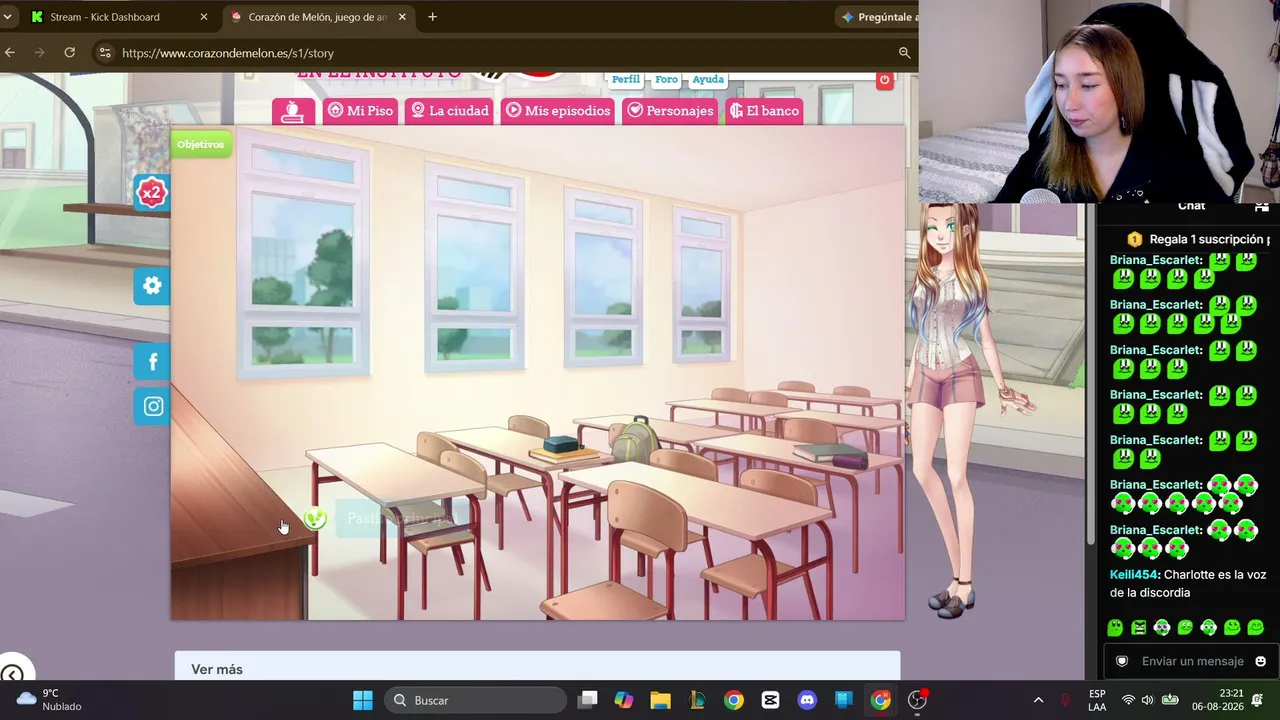Open the Ayuda link
This screenshot has width=1280, height=720.
708,79
